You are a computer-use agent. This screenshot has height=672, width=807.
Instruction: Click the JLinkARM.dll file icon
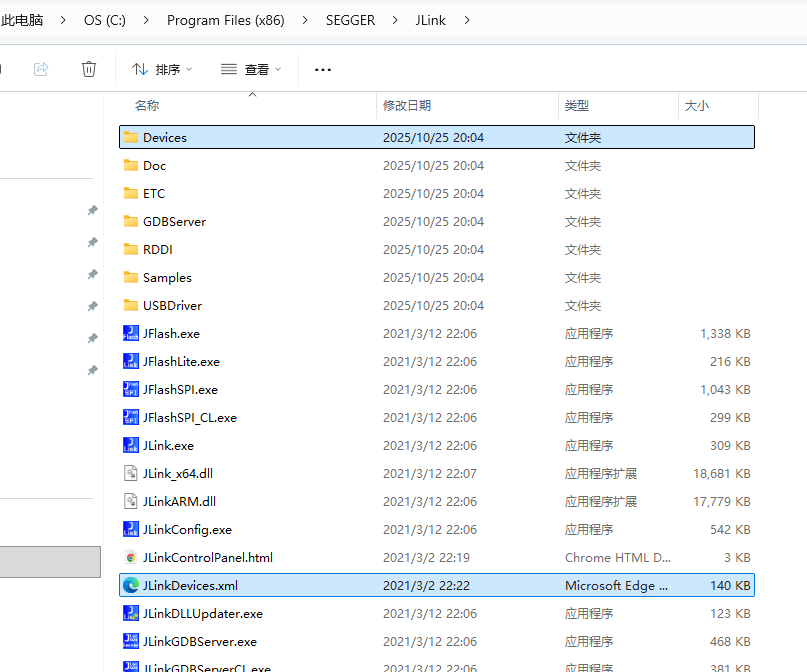click(131, 501)
